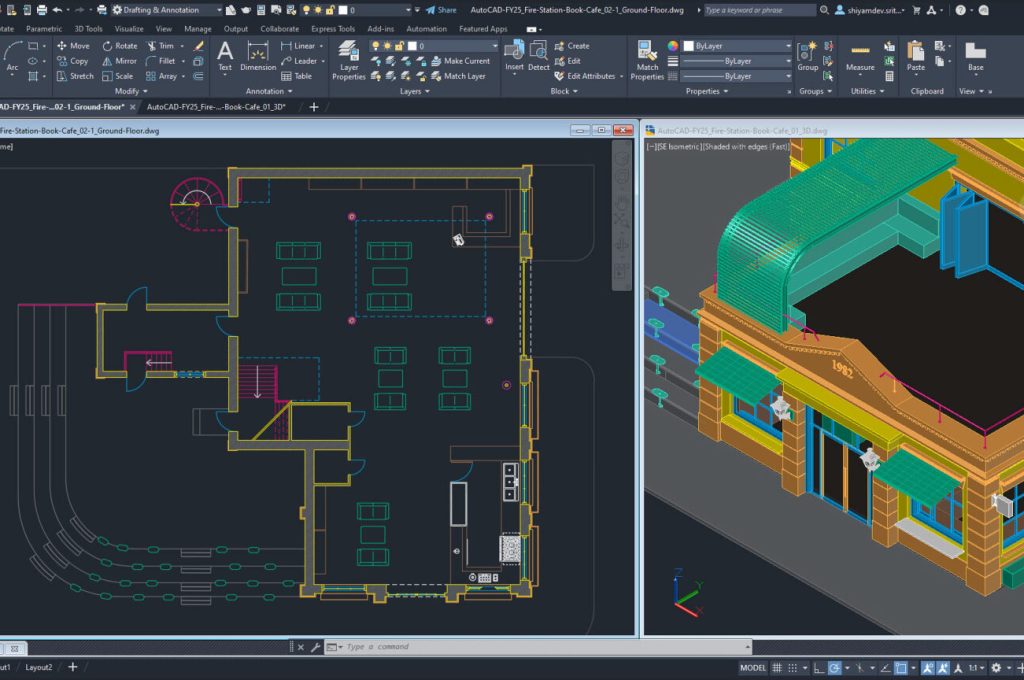Screen dimensions: 1024x680
Task: Select the Rotate tool
Action: 120,46
